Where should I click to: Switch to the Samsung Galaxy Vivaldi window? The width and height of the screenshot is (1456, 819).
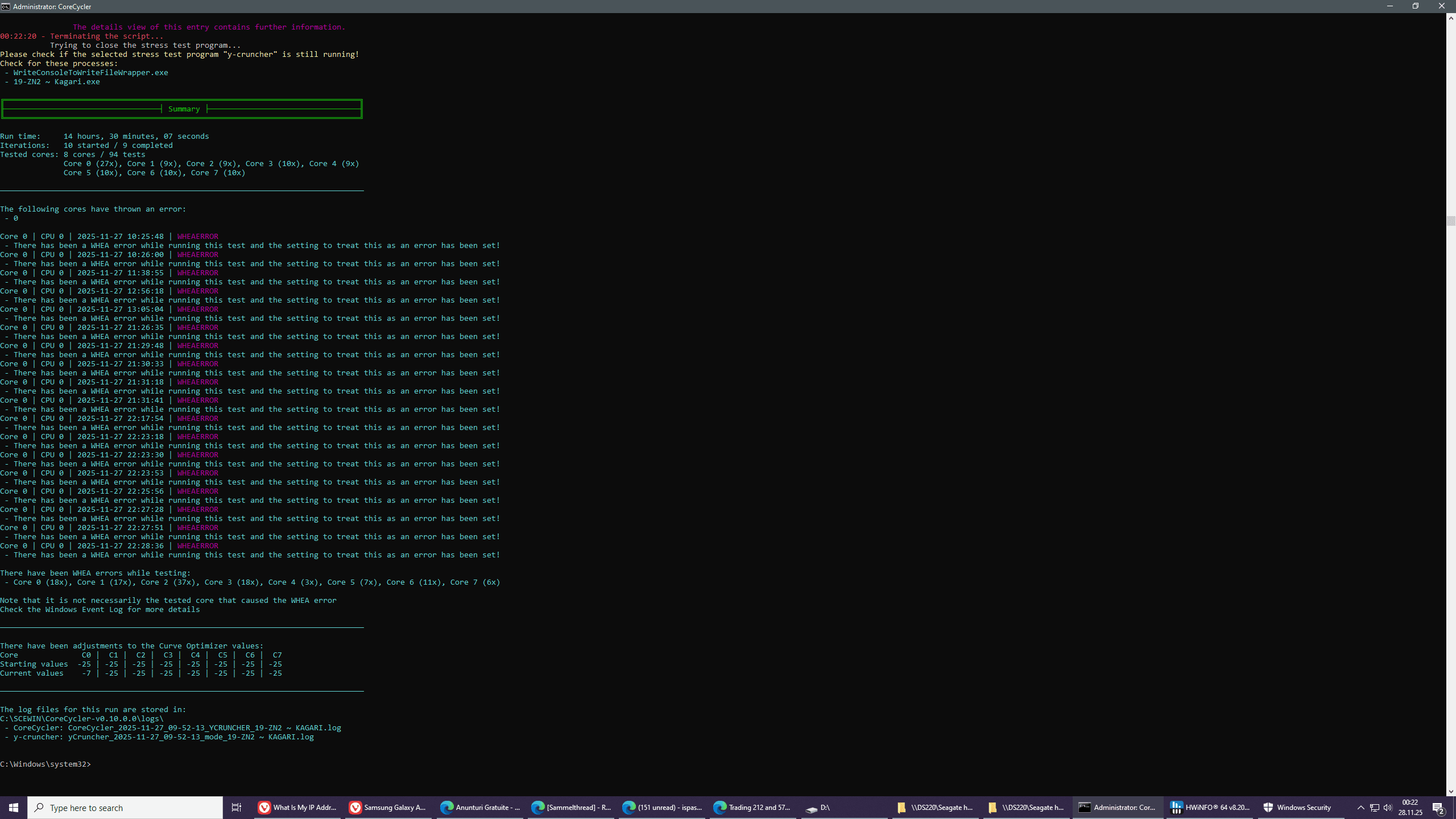tap(388, 807)
